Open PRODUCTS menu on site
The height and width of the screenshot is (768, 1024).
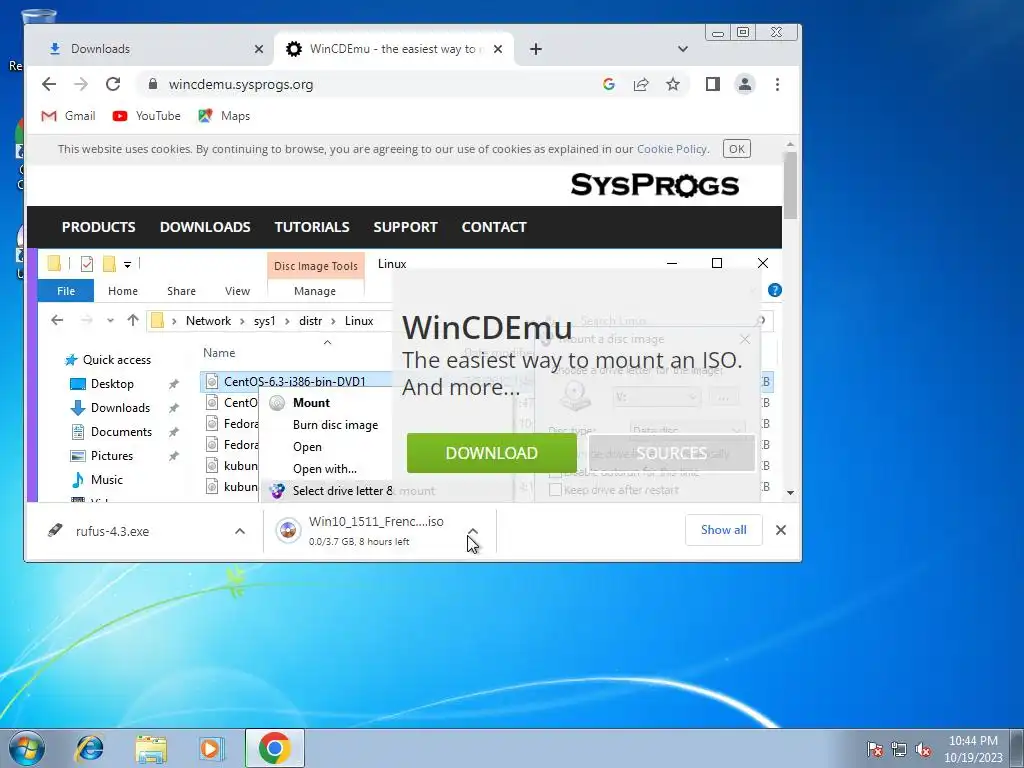coord(99,227)
